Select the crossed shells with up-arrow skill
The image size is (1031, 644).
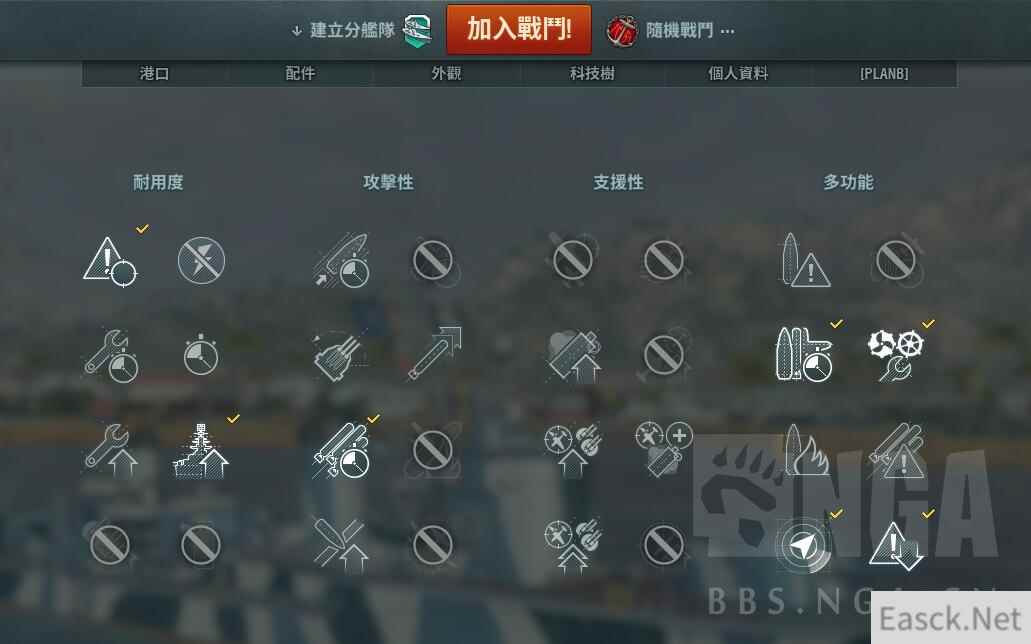click(339, 545)
